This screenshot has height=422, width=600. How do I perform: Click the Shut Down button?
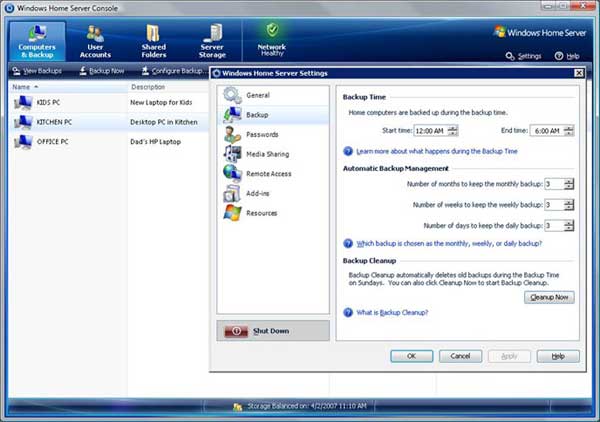[x=273, y=331]
